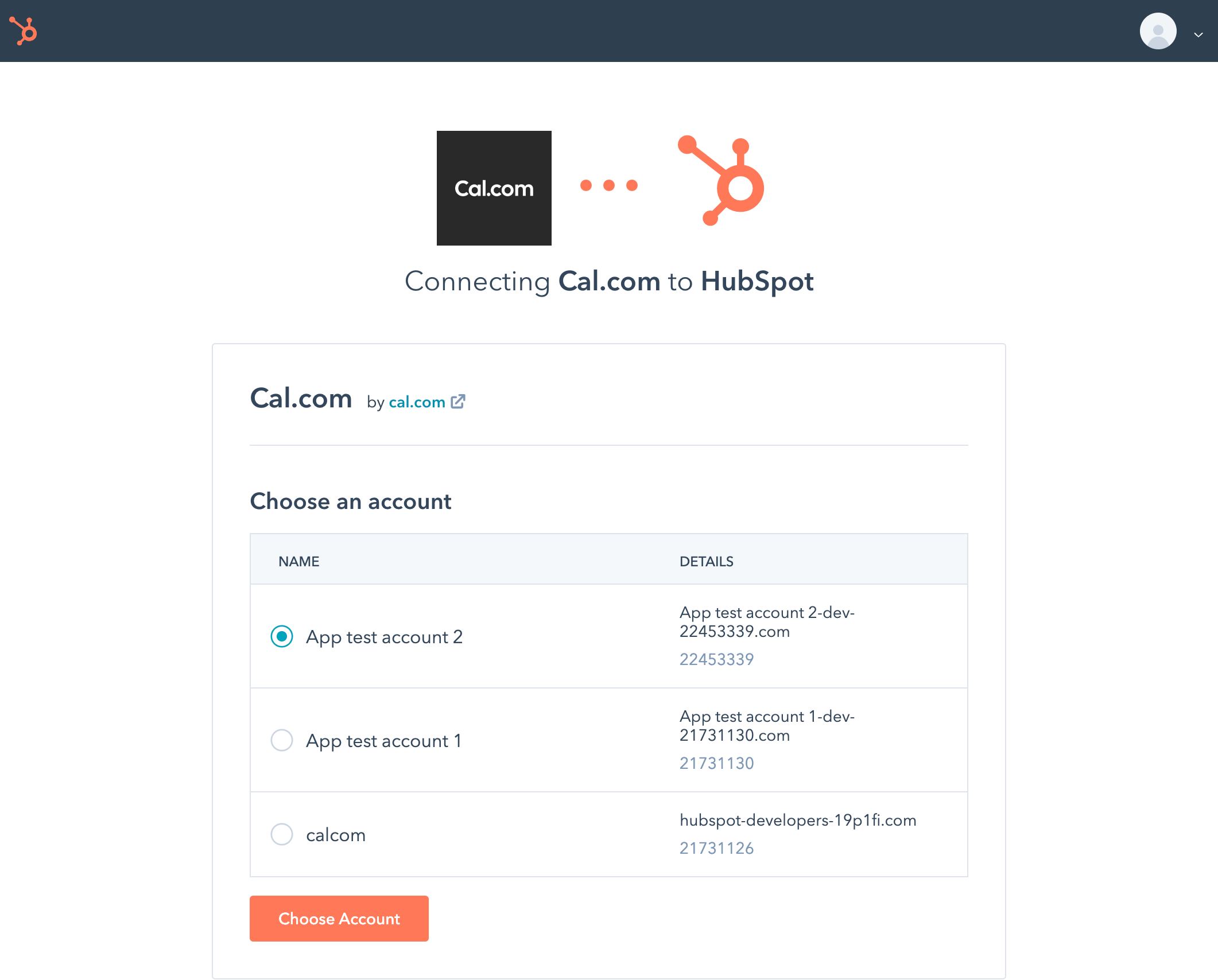The width and height of the screenshot is (1218, 980).
Task: Click the Cal.com black logo tile
Action: (494, 188)
